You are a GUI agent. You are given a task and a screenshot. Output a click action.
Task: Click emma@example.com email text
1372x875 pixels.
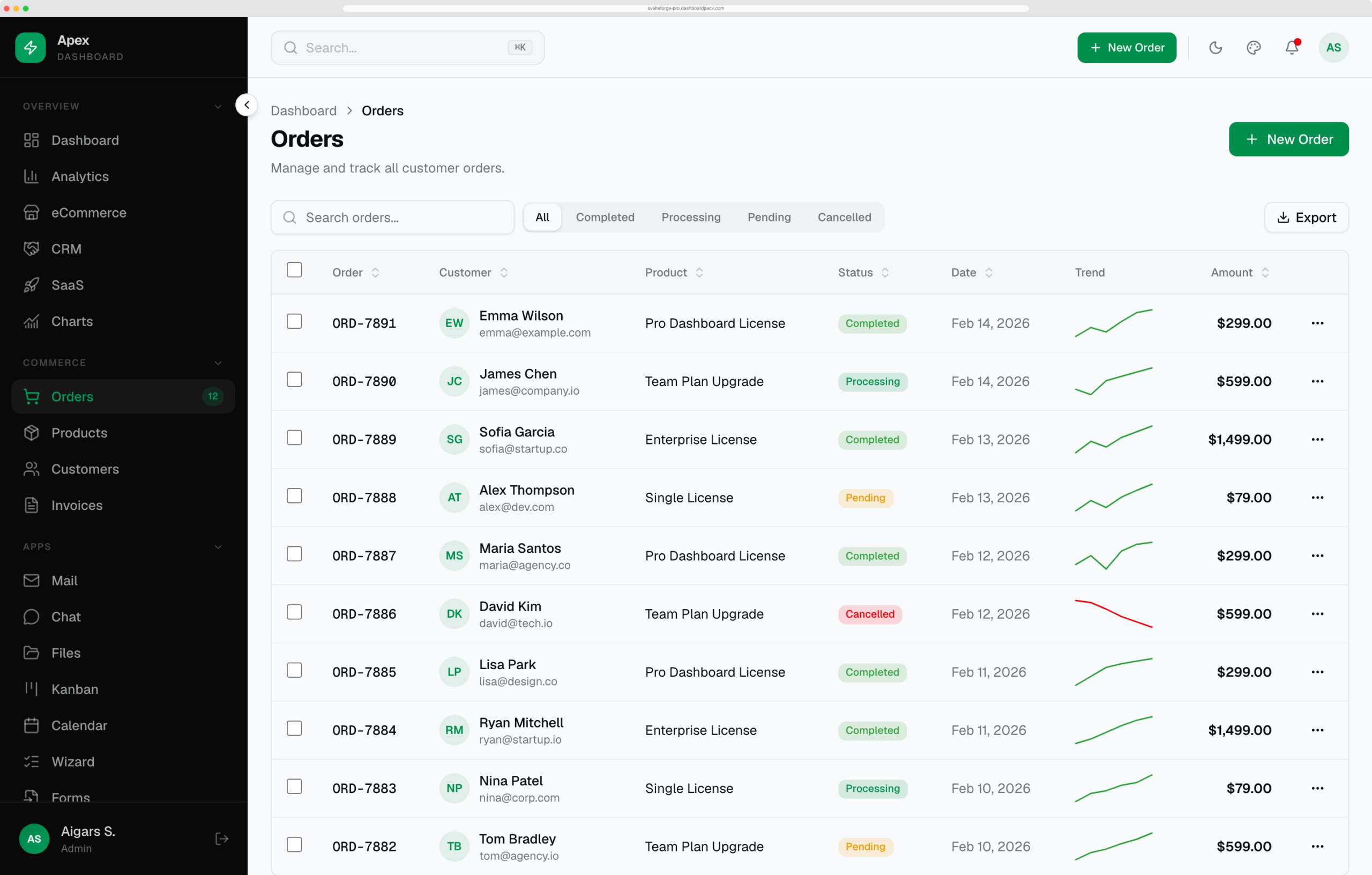click(534, 332)
